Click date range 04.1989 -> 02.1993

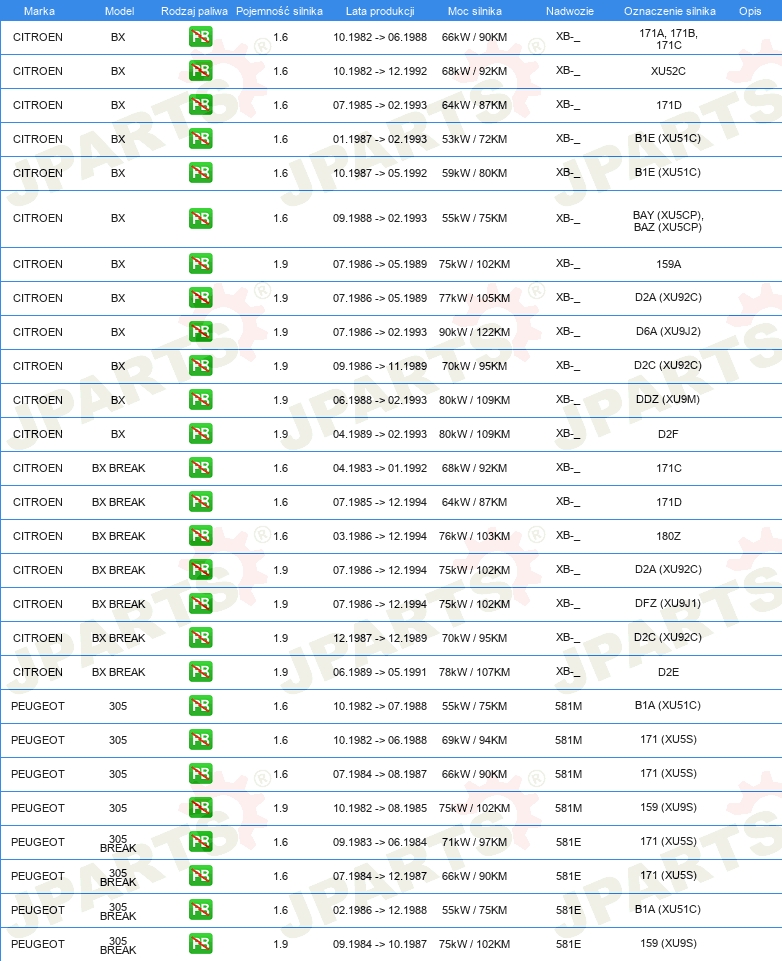(x=380, y=434)
